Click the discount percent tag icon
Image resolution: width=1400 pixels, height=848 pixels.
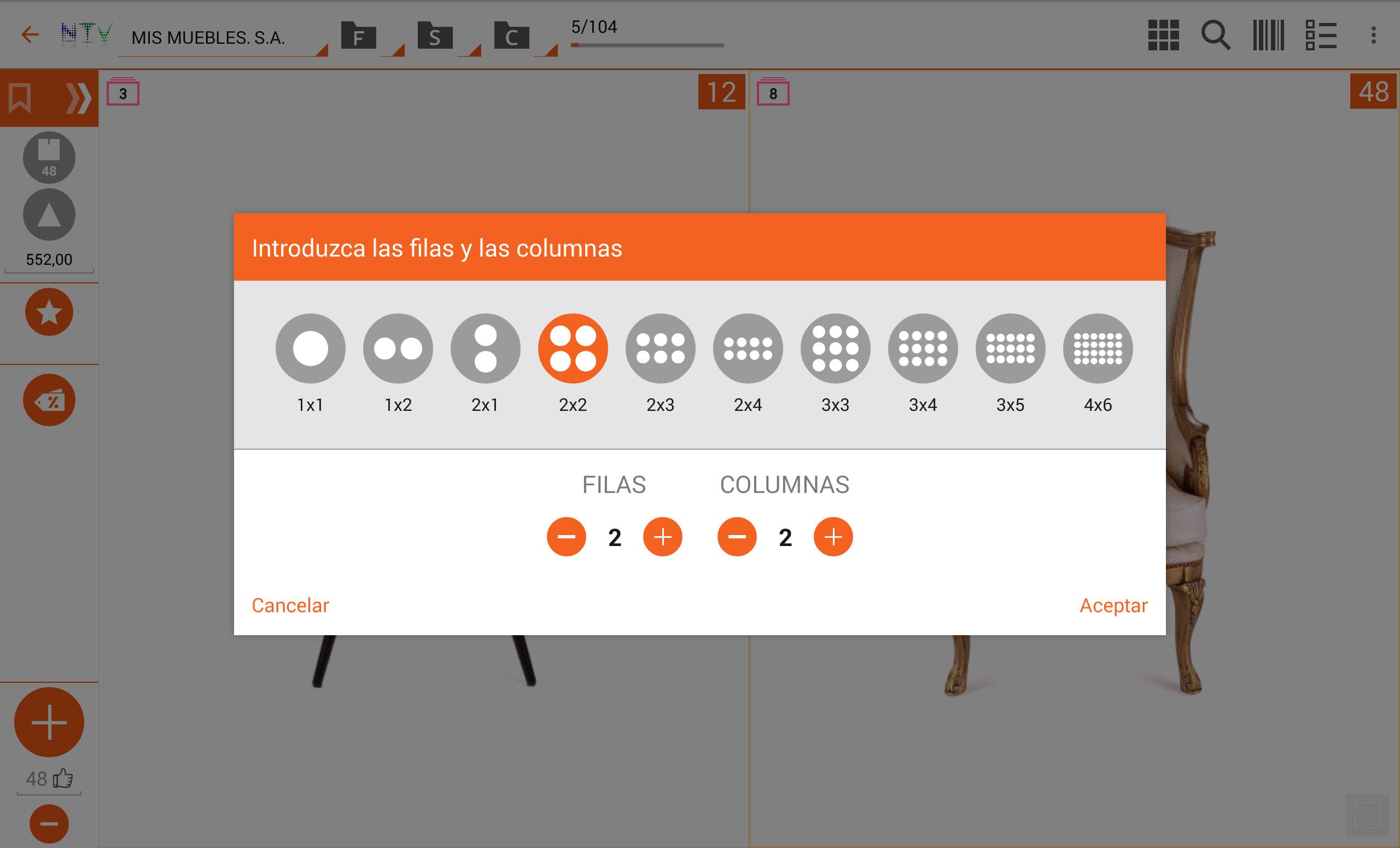[x=49, y=400]
